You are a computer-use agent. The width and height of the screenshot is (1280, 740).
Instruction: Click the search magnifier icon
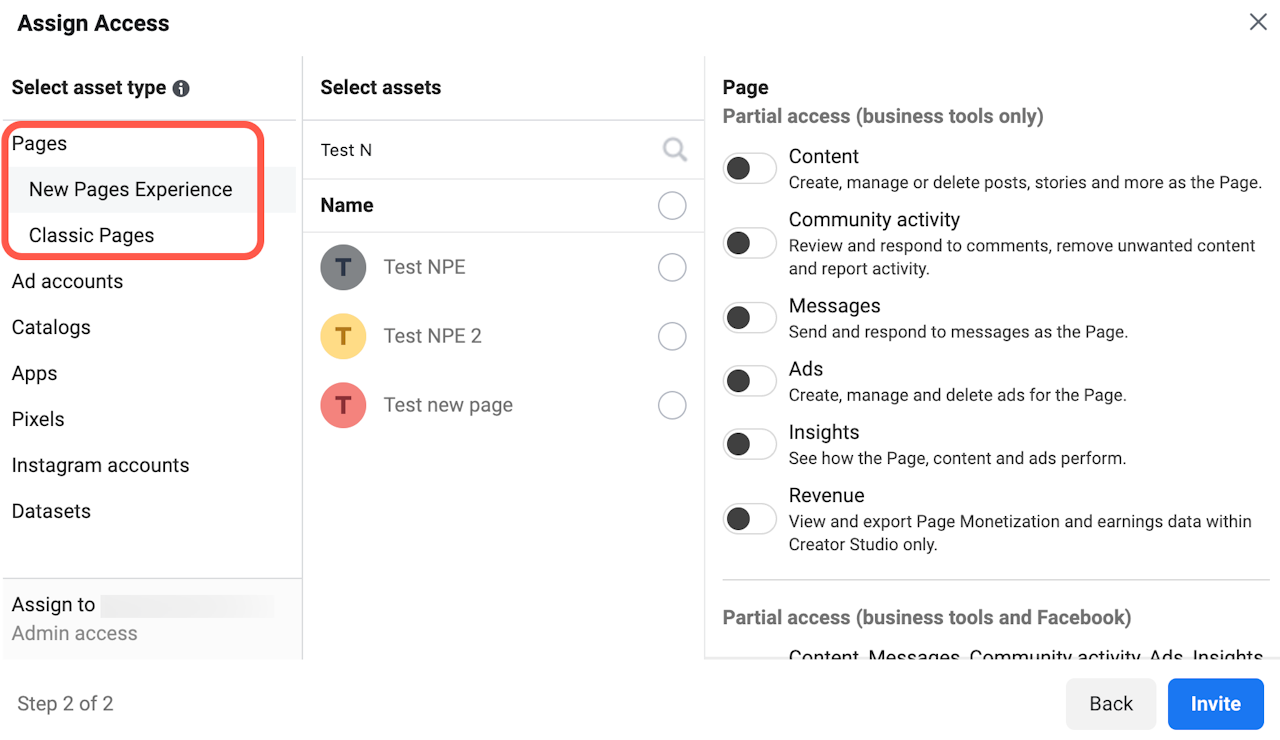point(675,150)
